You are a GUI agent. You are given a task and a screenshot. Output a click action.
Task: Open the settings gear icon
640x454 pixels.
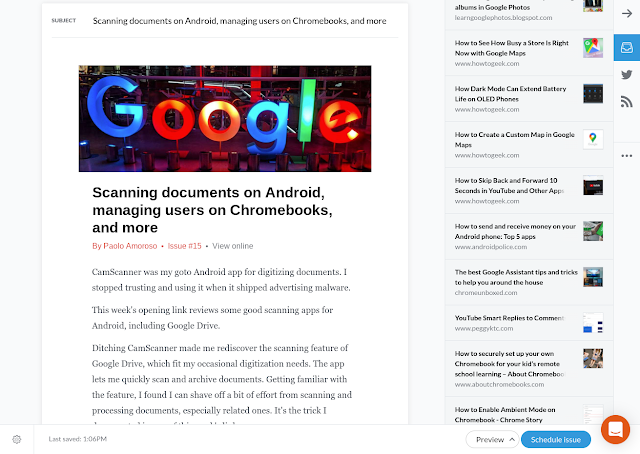click(17, 439)
